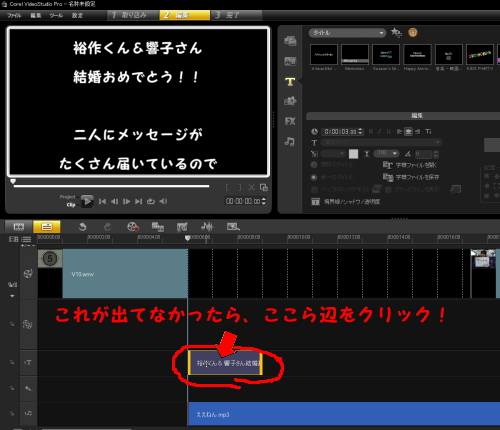
Task: Open border/shadow/transparency settings
Action: (x=345, y=202)
